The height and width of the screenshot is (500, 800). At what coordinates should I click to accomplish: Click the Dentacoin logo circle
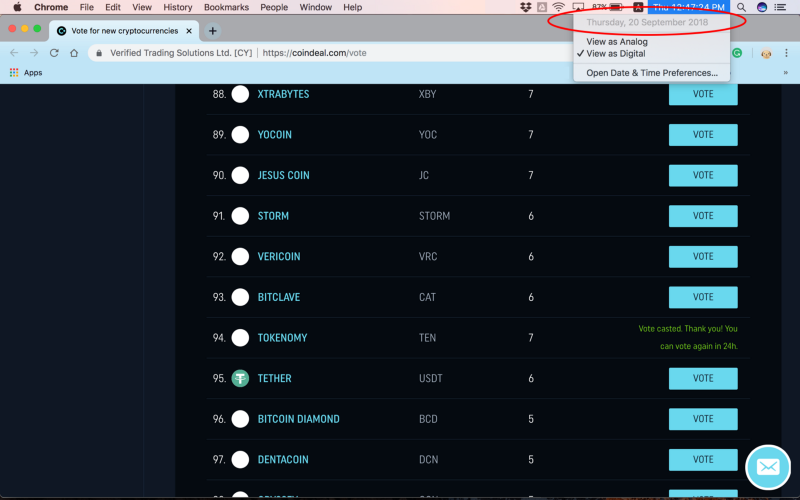point(240,460)
